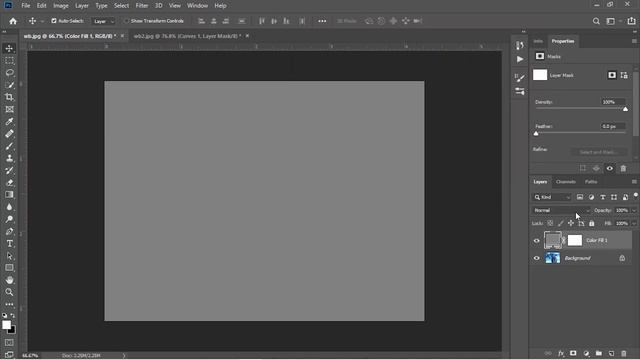
Task: Create new fill or adjustment layer icon
Action: coord(586,353)
